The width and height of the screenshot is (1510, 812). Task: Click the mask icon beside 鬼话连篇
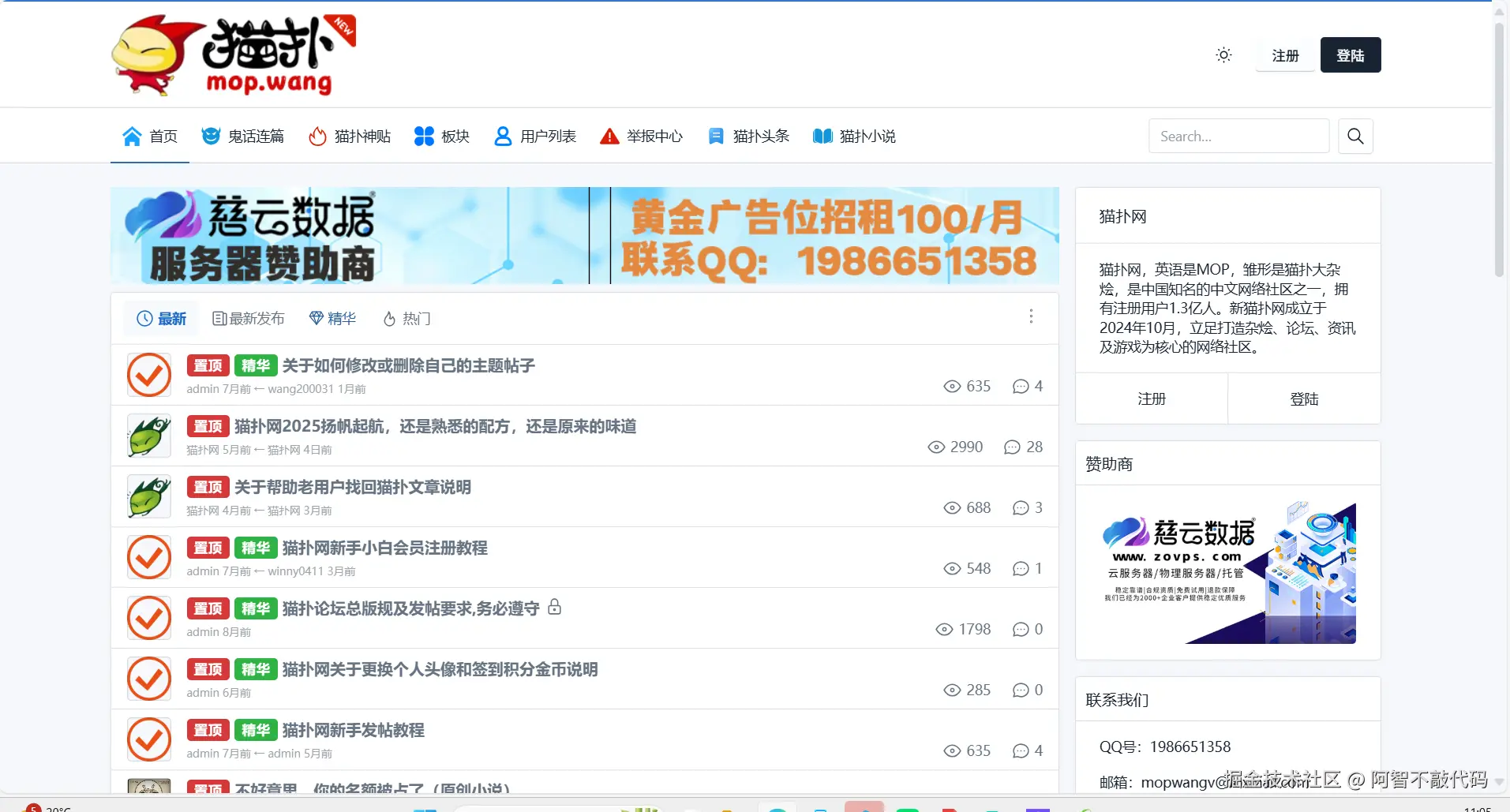[x=211, y=137]
